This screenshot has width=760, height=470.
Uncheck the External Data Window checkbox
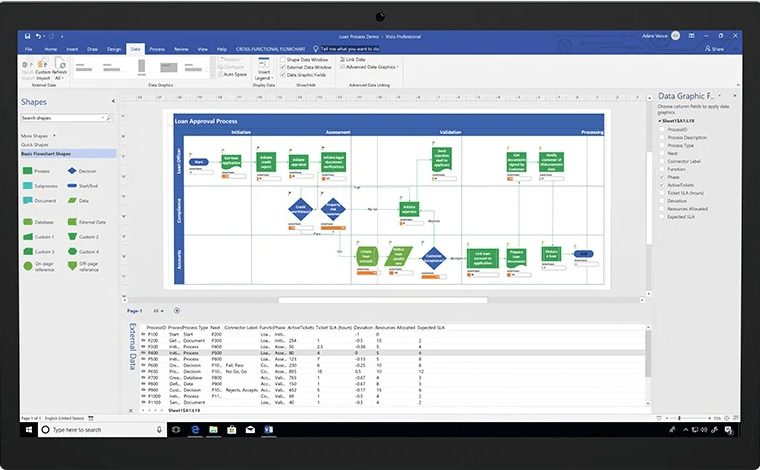pyautogui.click(x=283, y=67)
